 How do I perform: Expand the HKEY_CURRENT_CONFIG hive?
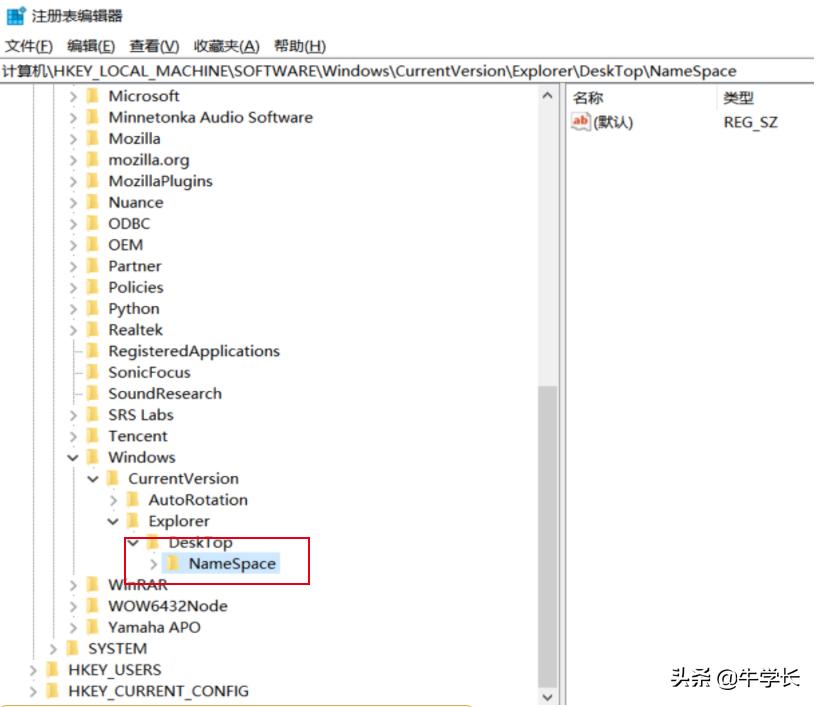pyautogui.click(x=34, y=691)
